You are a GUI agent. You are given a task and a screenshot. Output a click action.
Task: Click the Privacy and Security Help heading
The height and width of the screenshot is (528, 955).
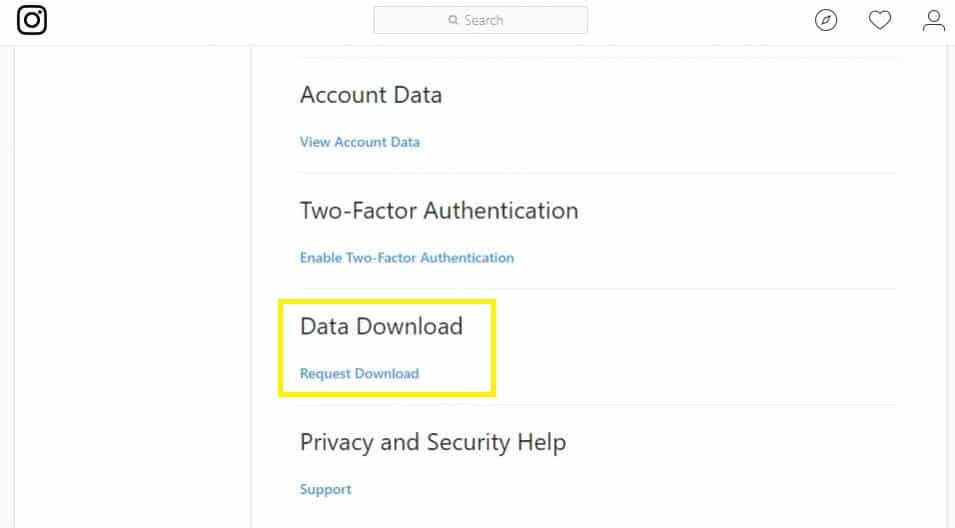433,443
